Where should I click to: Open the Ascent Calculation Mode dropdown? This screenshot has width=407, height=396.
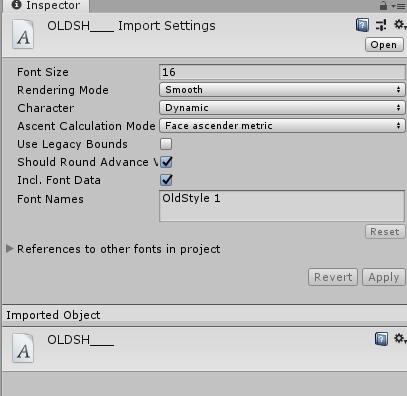[x=282, y=126]
